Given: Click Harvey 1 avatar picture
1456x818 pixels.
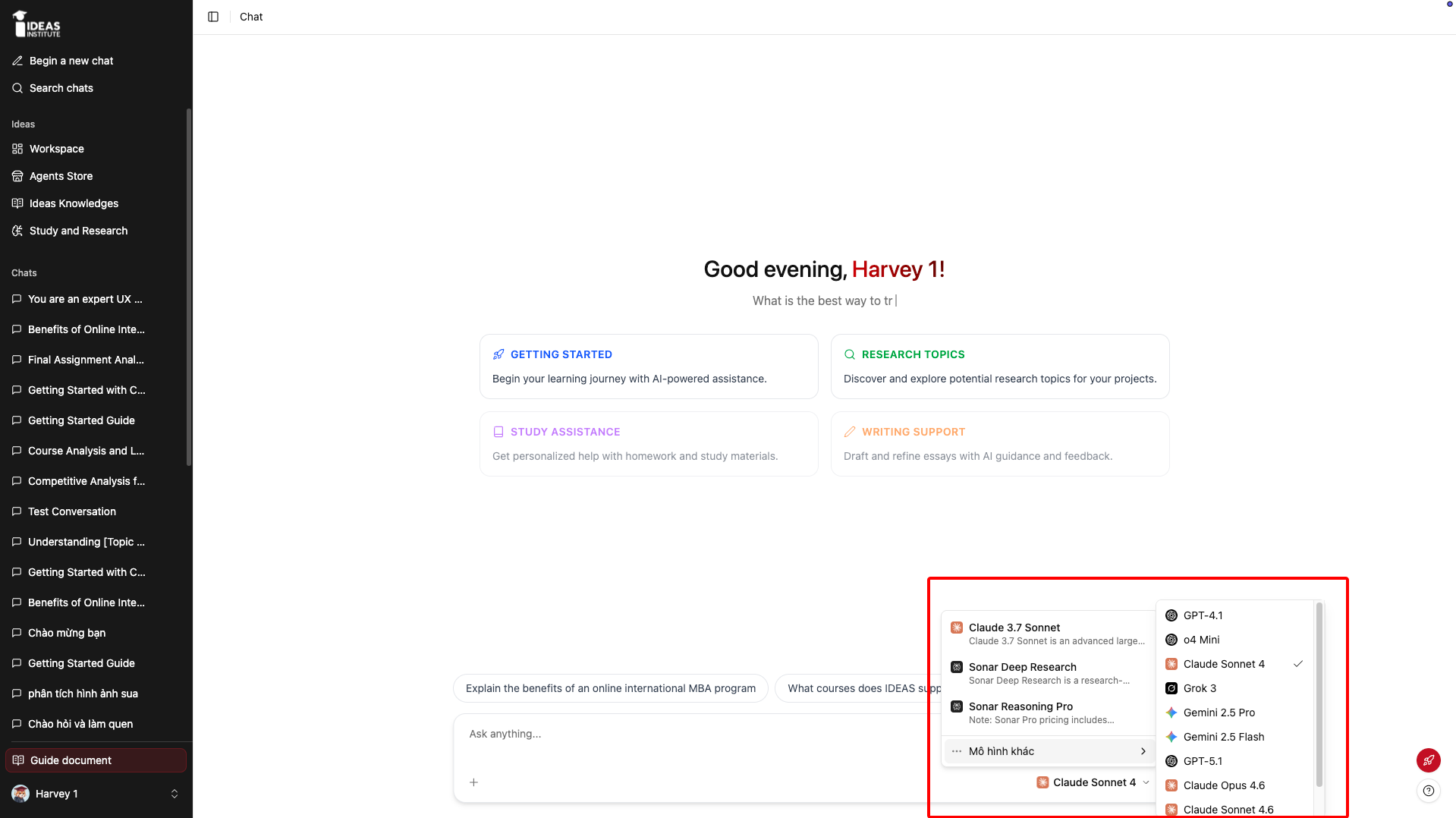Looking at the screenshot, I should [20, 794].
